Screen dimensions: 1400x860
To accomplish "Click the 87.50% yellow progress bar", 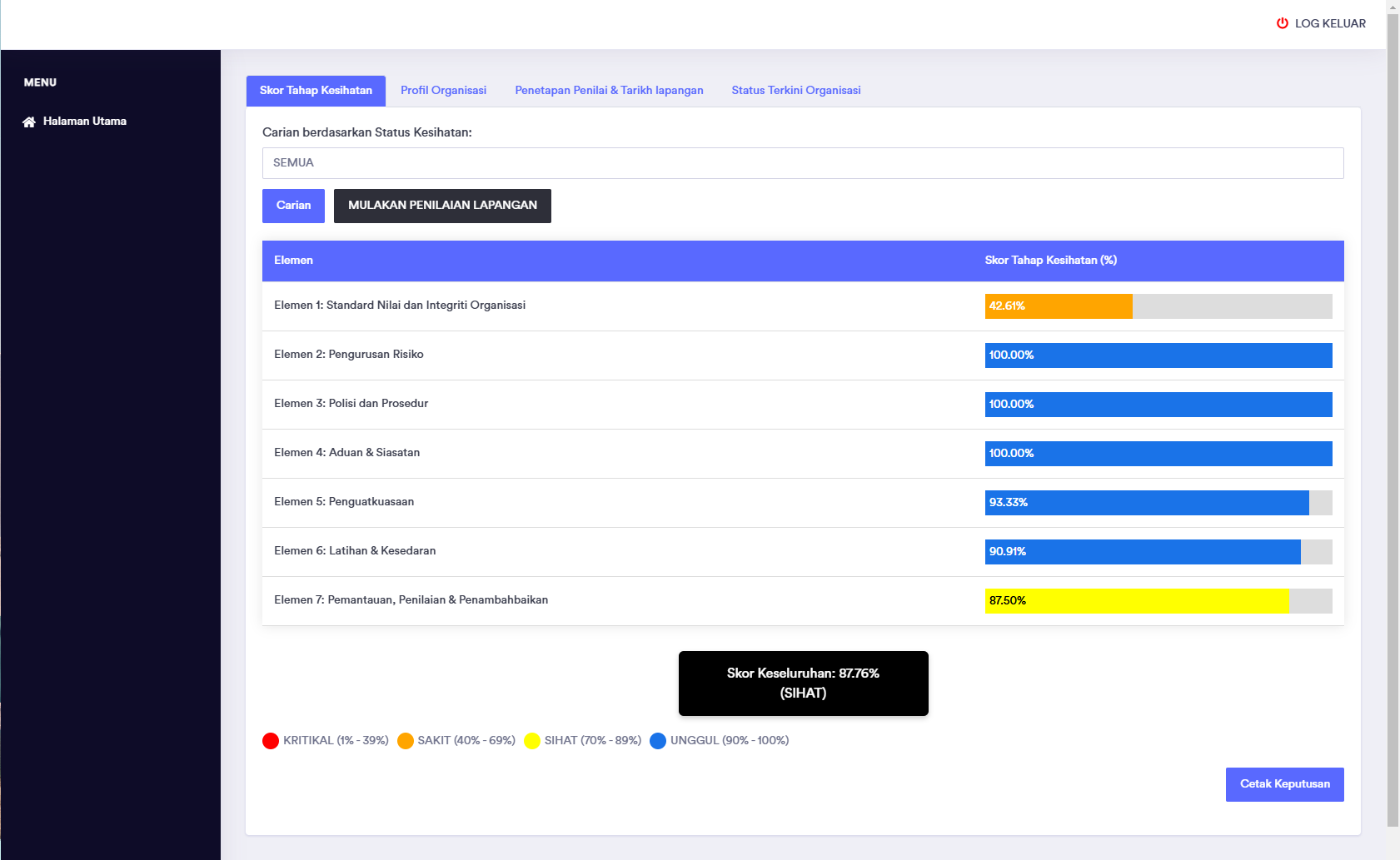I will coord(1136,601).
